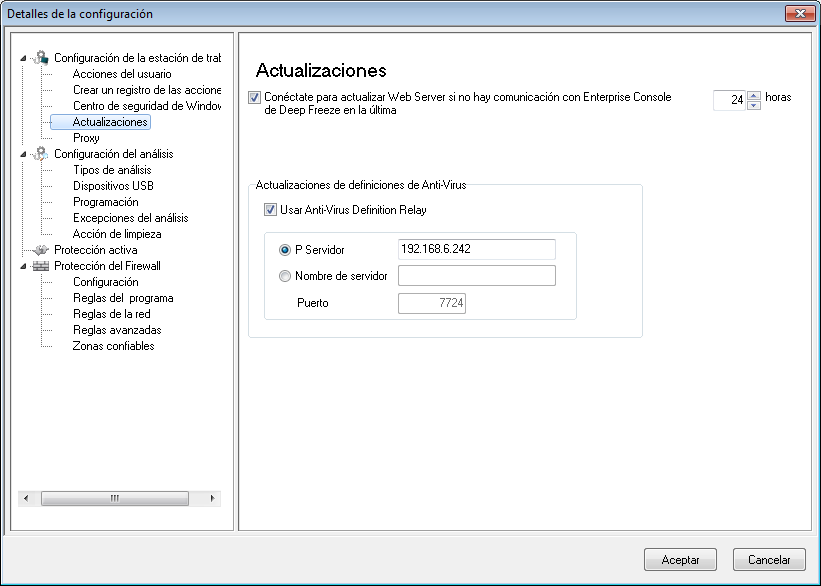Open Zonas confiables under Firewall
Image resolution: width=821 pixels, height=586 pixels.
click(114, 346)
